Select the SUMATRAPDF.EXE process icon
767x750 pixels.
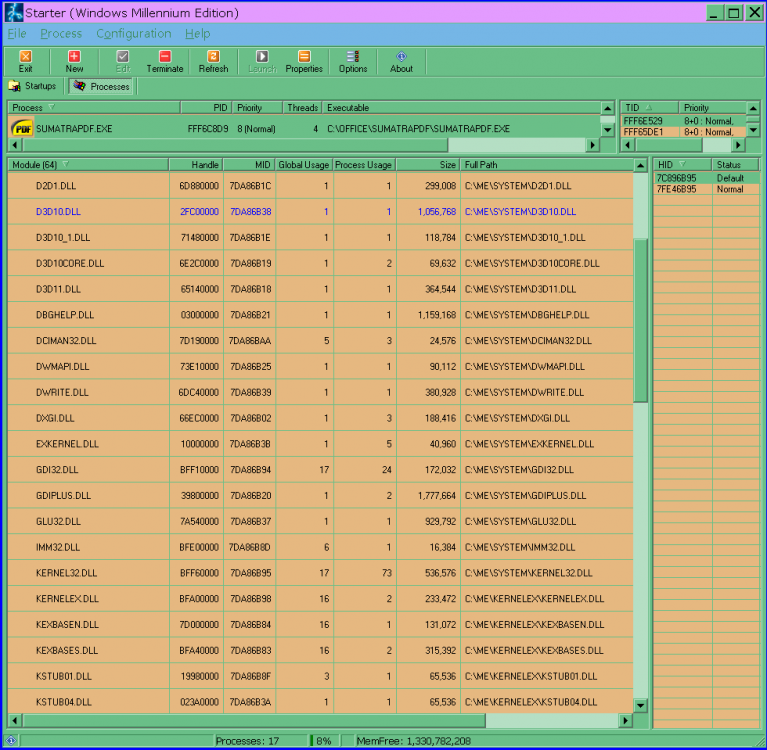[x=21, y=129]
